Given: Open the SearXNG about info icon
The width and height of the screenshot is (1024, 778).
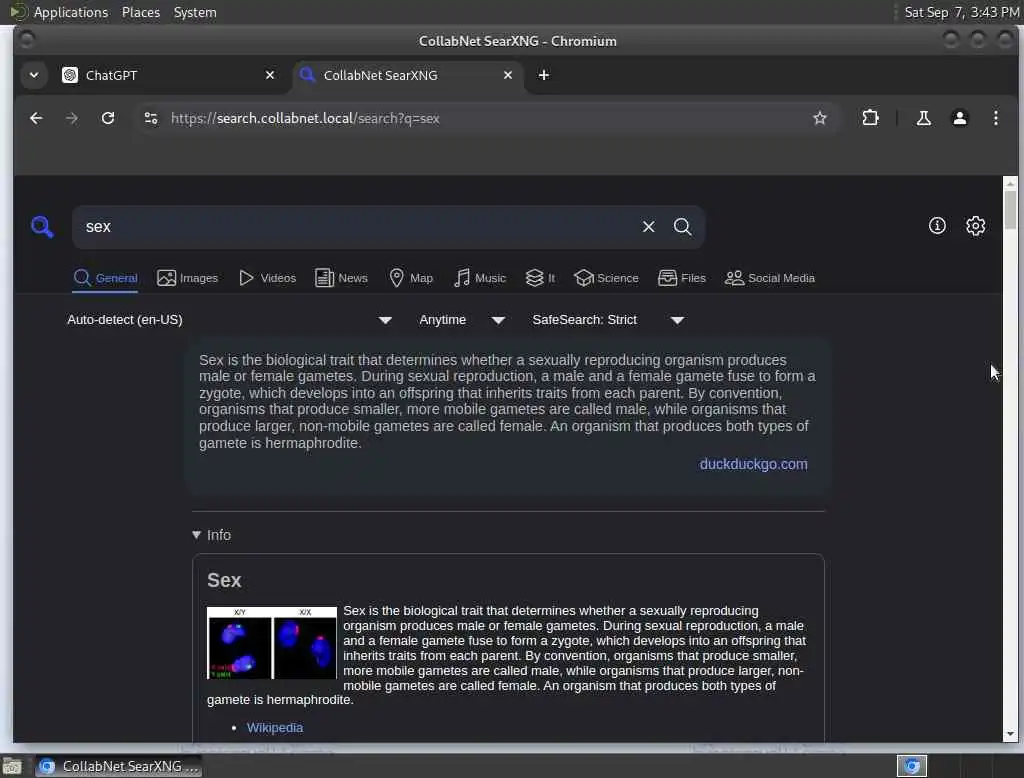Looking at the screenshot, I should click(x=937, y=226).
